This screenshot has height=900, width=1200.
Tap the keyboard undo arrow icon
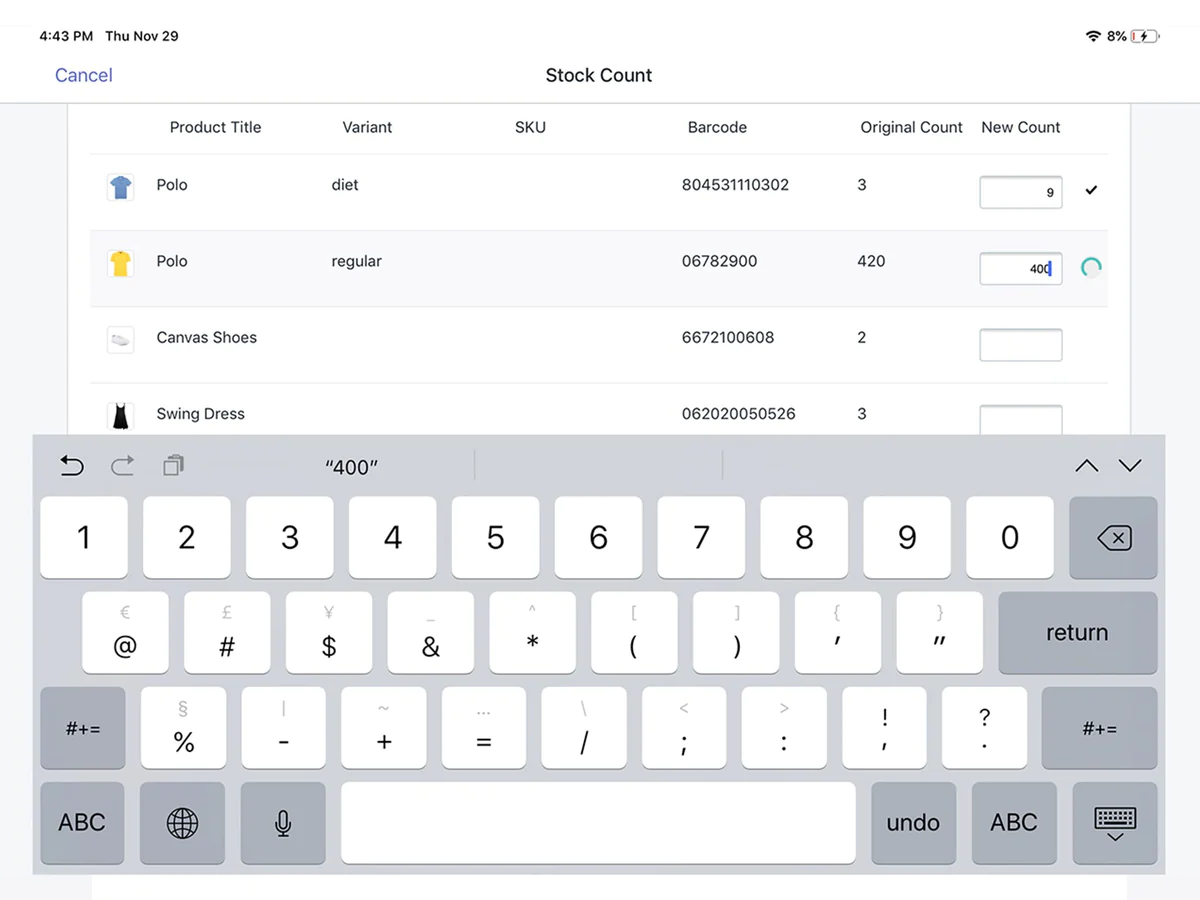tap(72, 465)
